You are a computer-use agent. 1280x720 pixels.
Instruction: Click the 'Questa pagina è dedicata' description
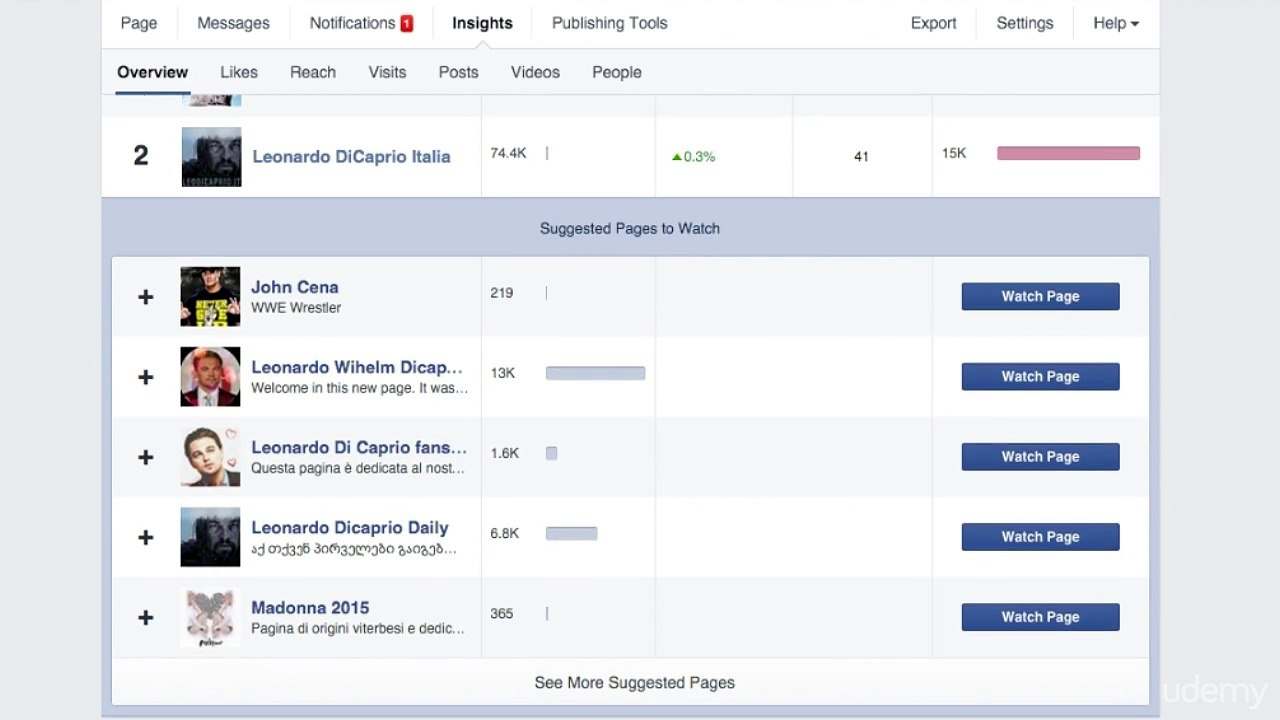[x=358, y=468]
